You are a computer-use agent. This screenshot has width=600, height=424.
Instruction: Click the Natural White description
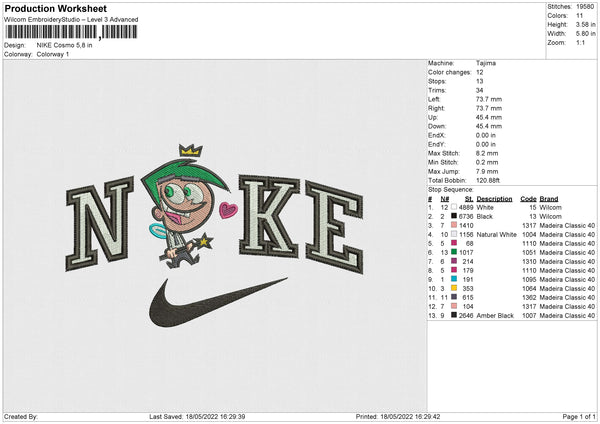tap(496, 235)
